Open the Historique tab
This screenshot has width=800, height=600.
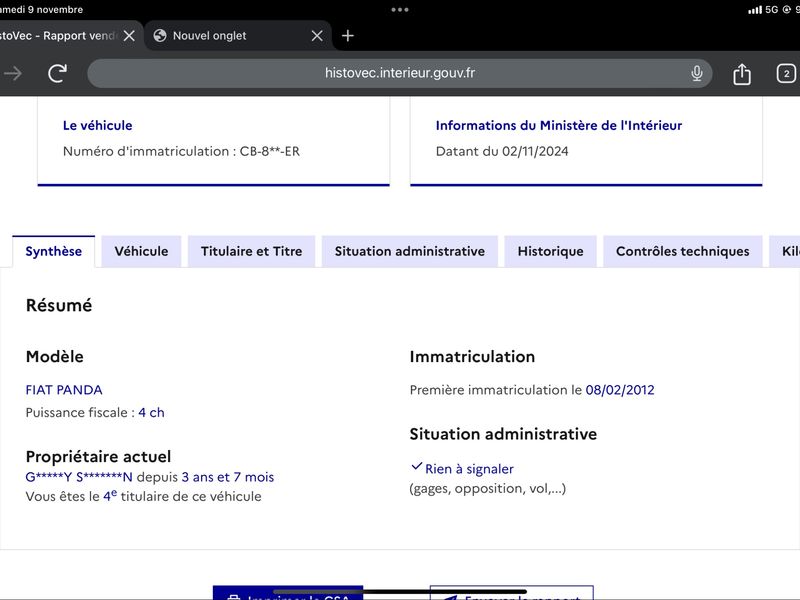(x=551, y=252)
